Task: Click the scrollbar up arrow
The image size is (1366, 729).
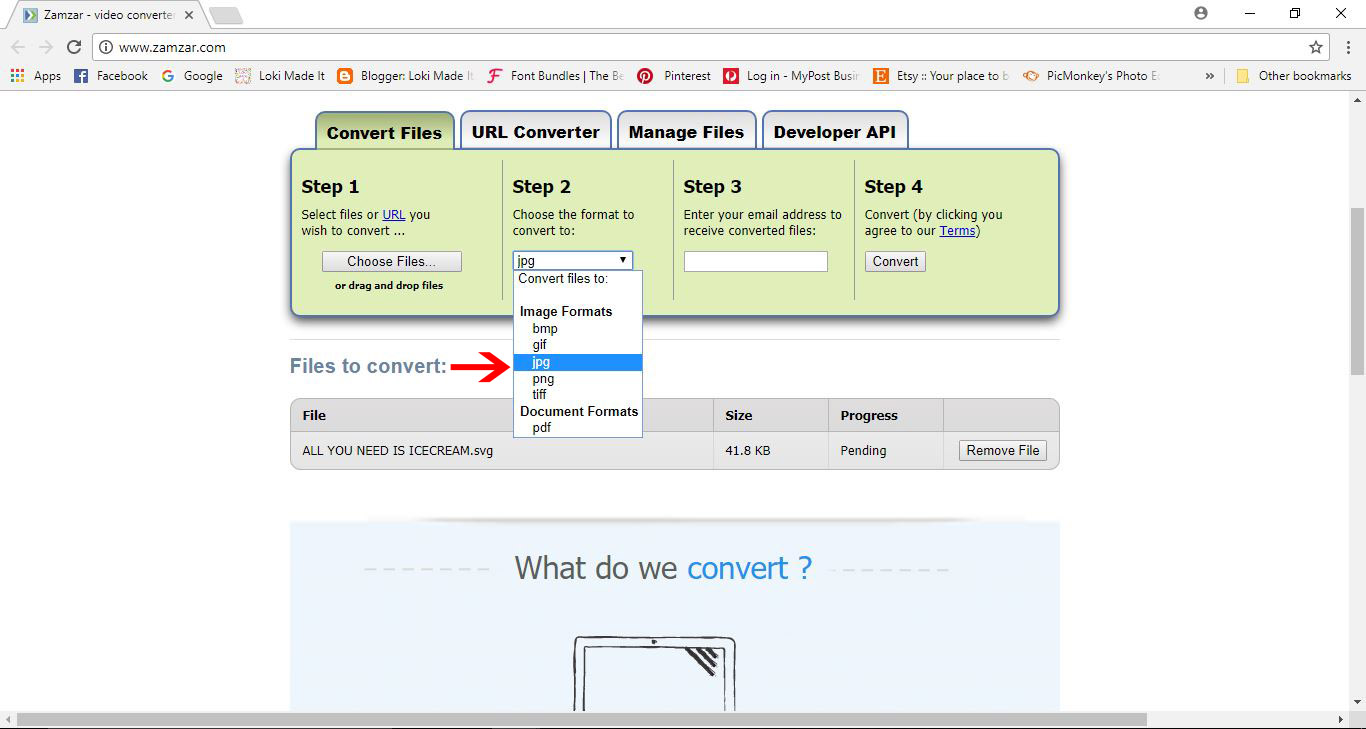Action: (1357, 98)
